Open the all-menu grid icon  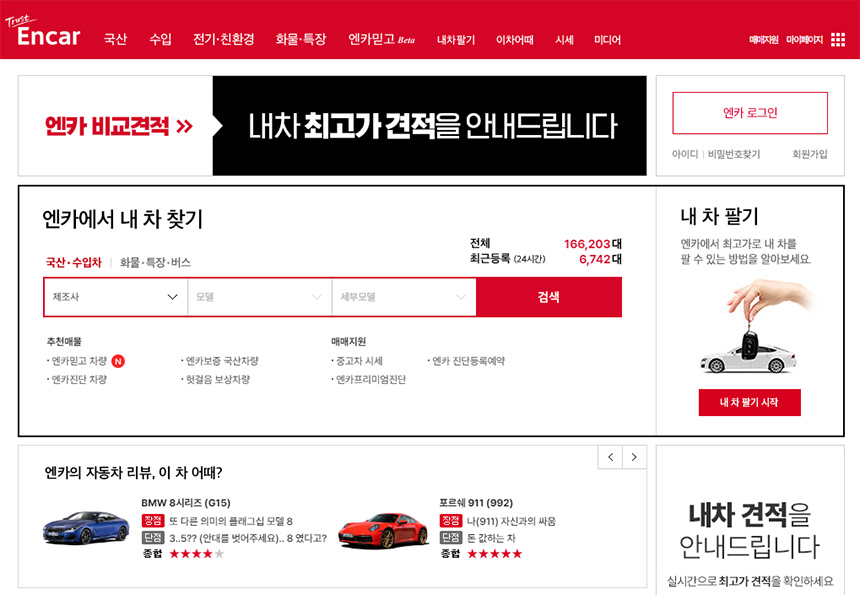coord(838,39)
